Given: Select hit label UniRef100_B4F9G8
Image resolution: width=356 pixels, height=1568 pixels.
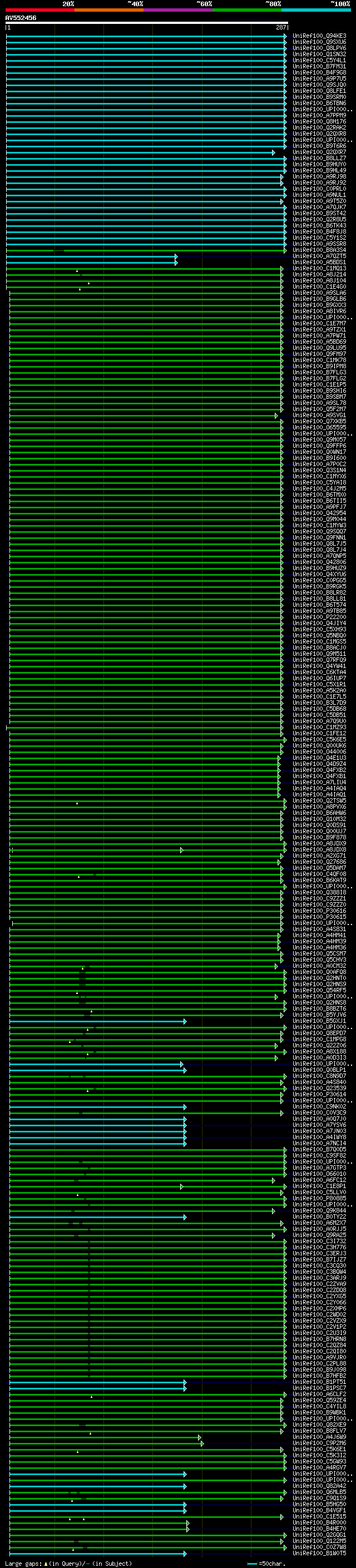Looking at the screenshot, I should (319, 72).
